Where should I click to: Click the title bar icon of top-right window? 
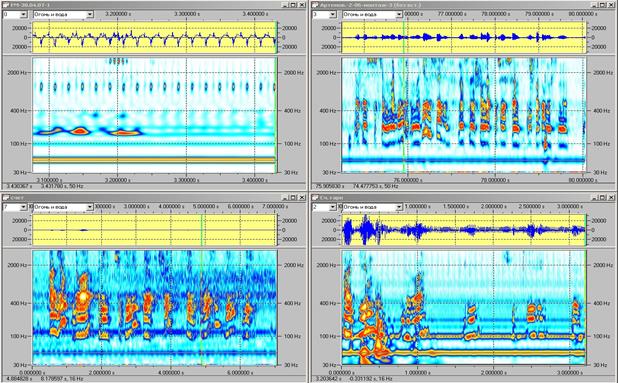click(314, 5)
